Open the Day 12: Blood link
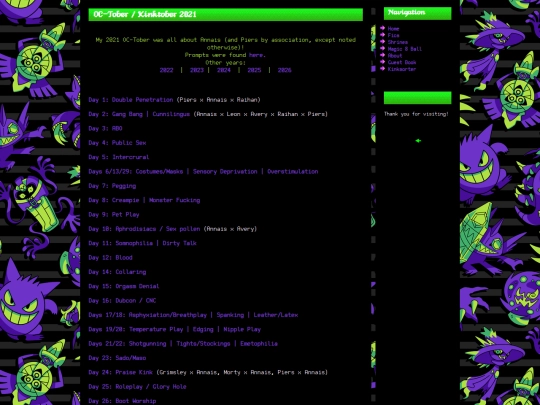Image resolution: width=540 pixels, height=405 pixels. pyautogui.click(x=111, y=258)
